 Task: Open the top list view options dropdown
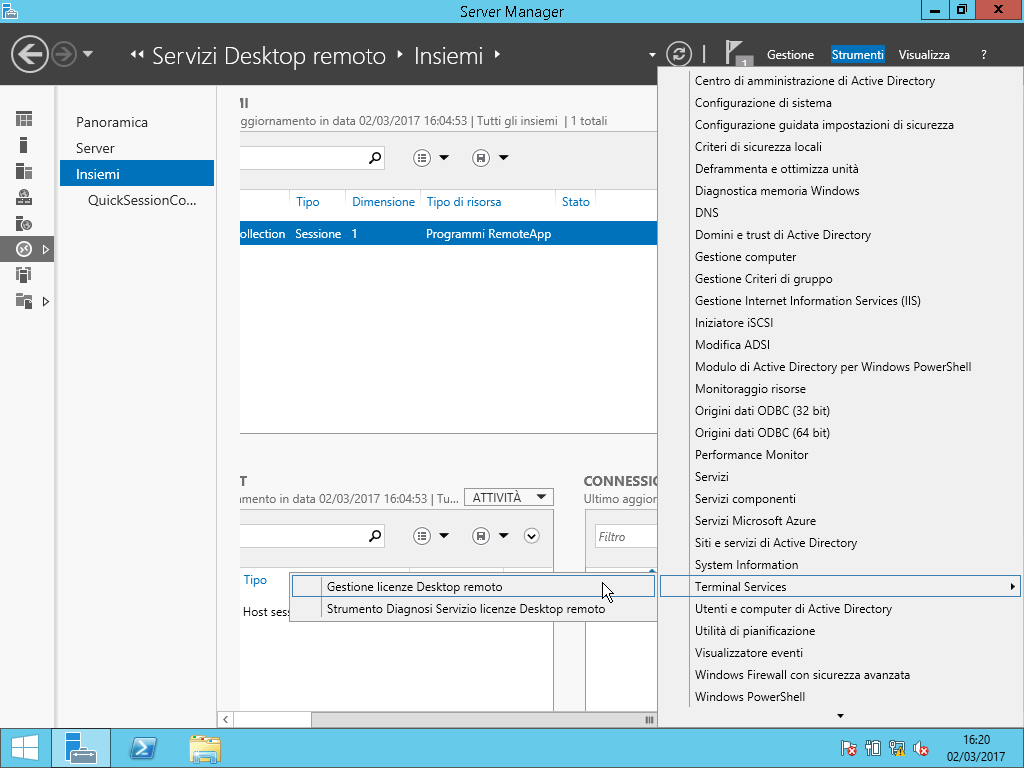tap(431, 158)
